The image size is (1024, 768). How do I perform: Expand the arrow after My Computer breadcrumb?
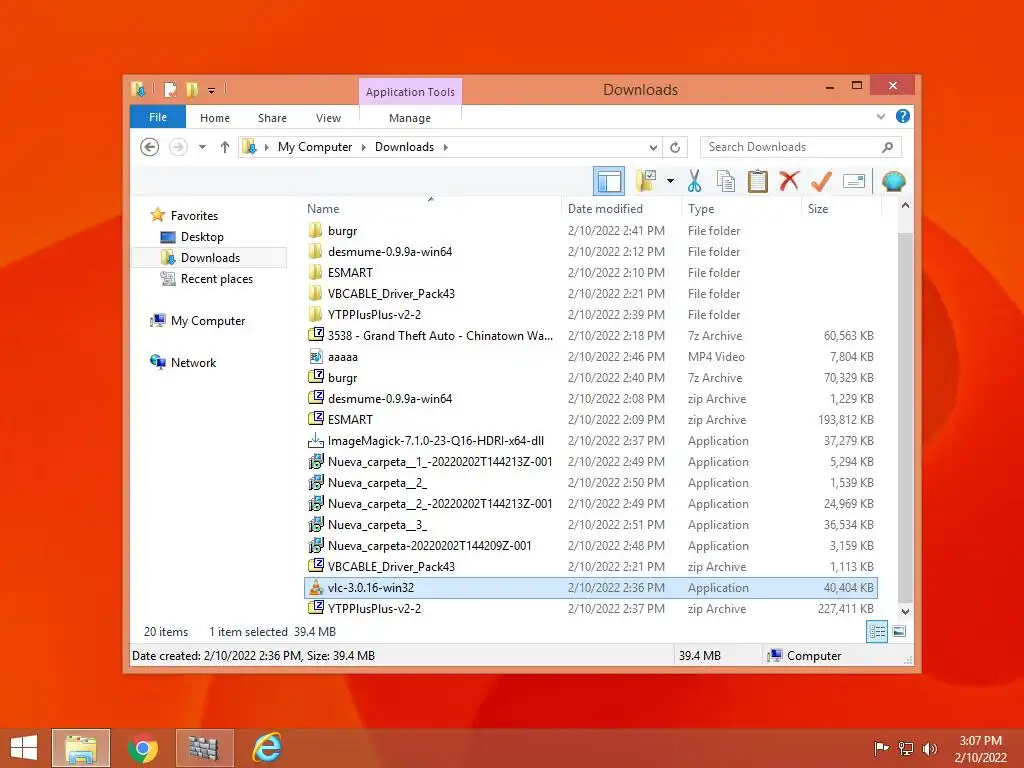(364, 147)
